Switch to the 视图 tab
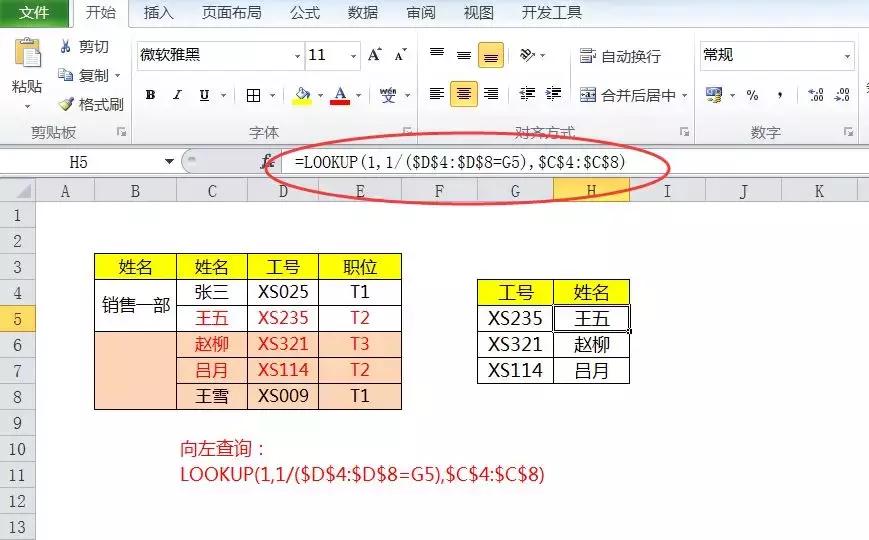869x540 pixels. [479, 12]
